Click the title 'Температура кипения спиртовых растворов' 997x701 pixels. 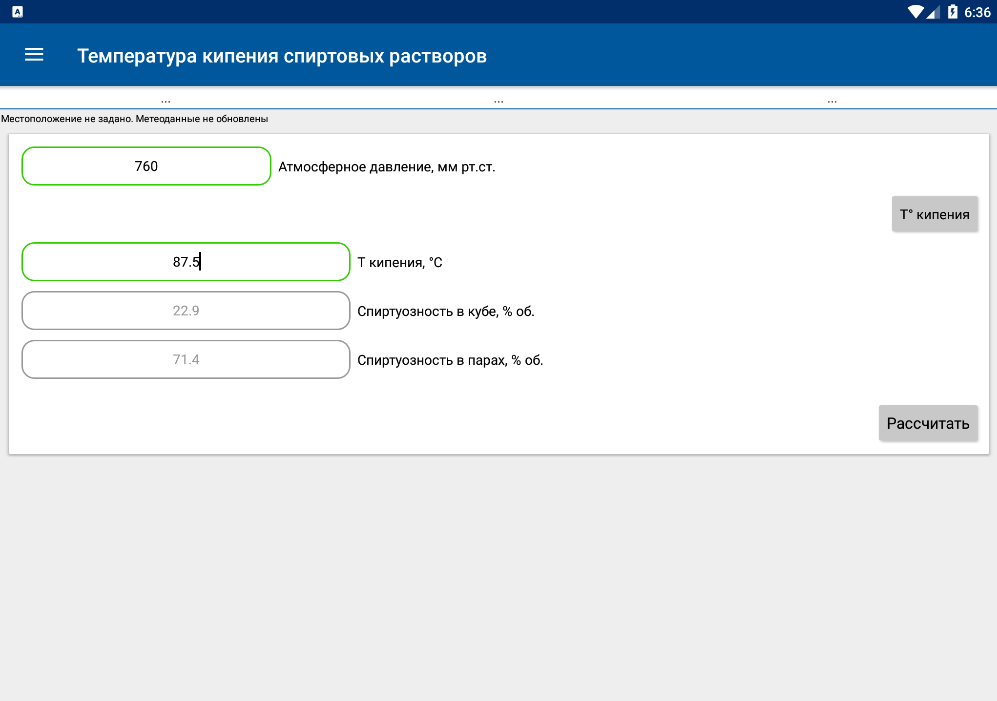282,56
